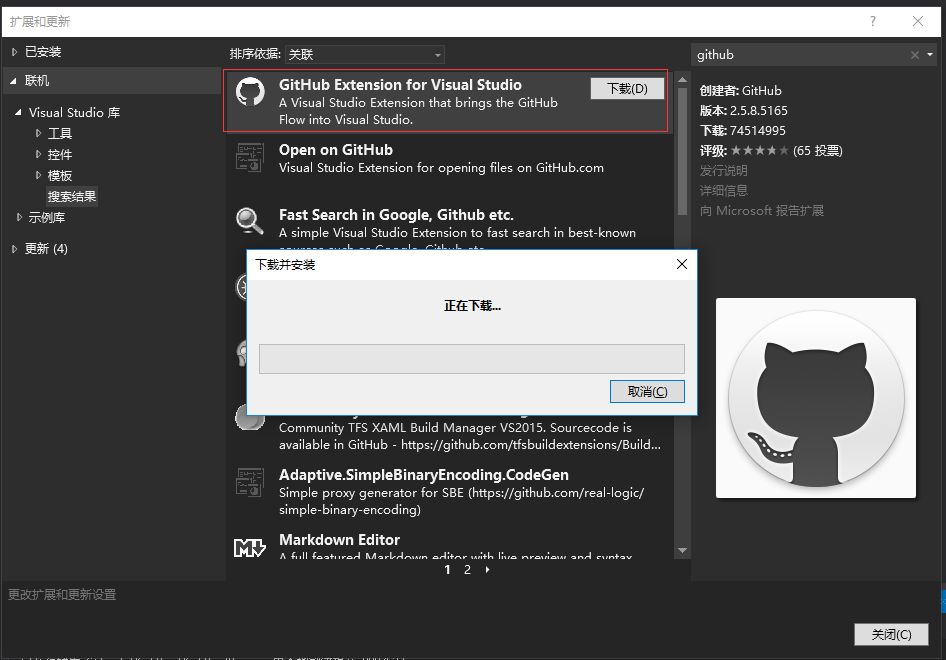Expand the 控件 tree node
946x660 pixels.
tap(38, 154)
